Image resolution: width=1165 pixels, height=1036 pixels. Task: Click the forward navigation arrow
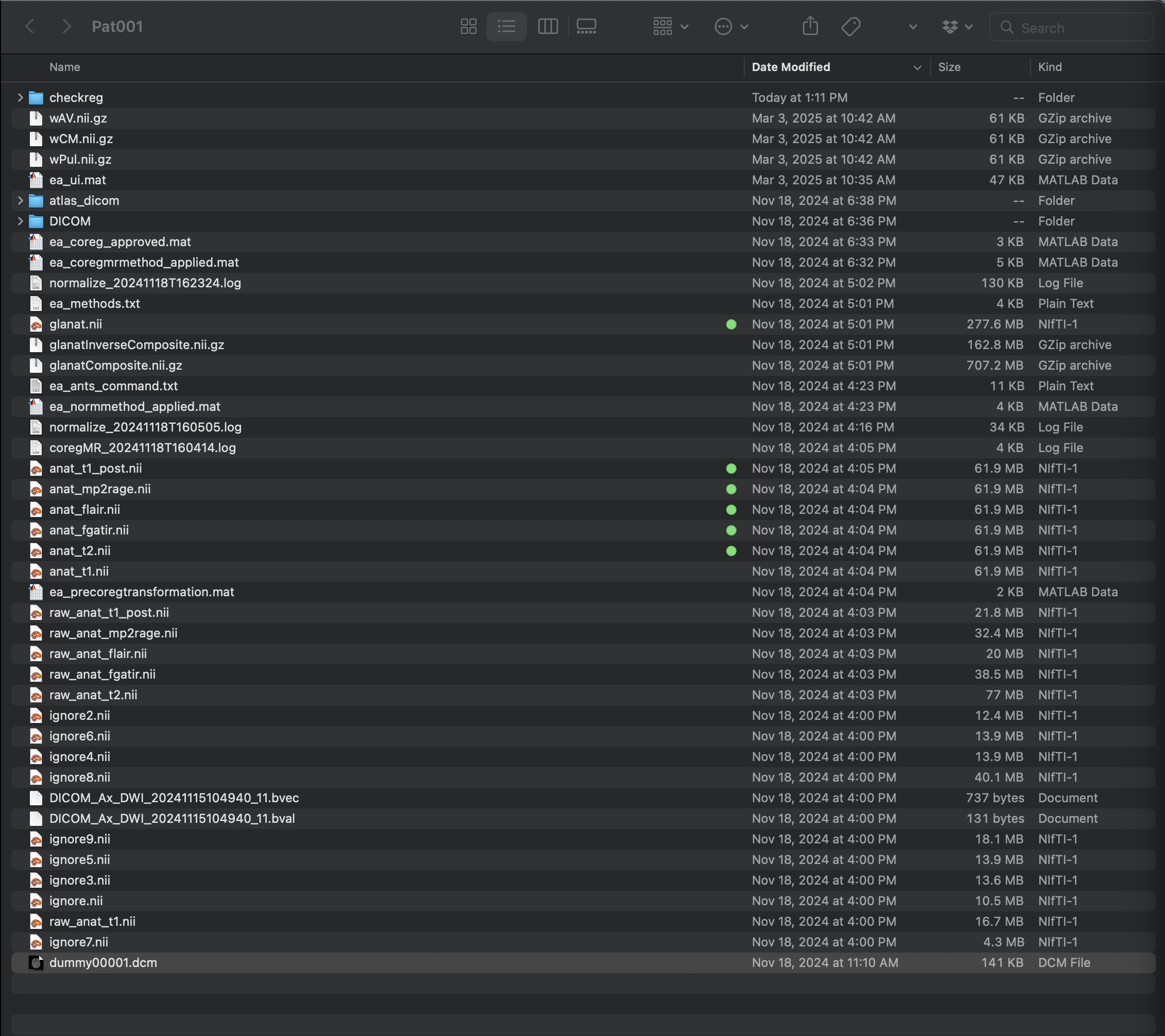[66, 27]
